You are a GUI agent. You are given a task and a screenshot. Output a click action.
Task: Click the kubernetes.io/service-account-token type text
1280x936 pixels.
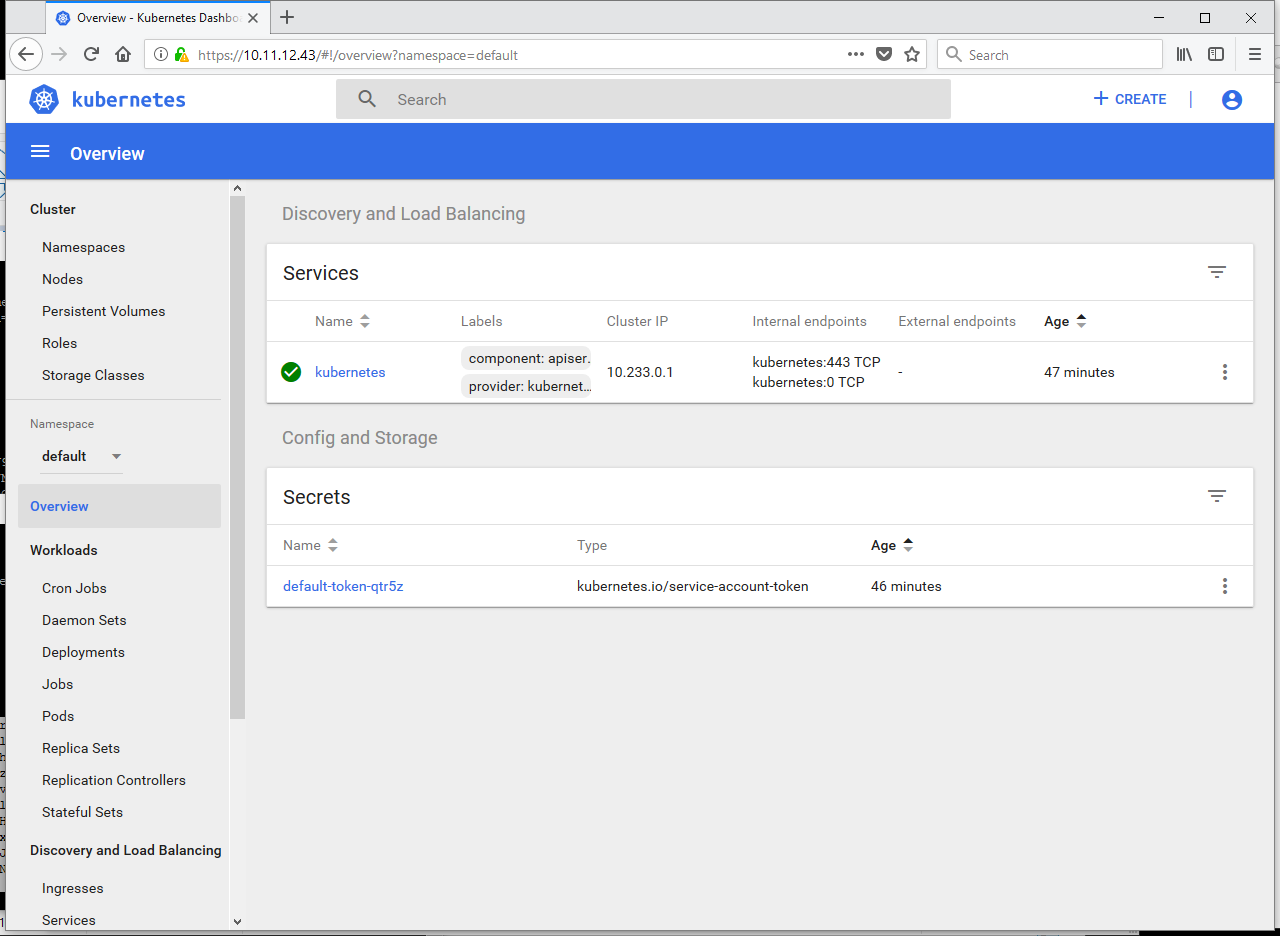pos(693,586)
